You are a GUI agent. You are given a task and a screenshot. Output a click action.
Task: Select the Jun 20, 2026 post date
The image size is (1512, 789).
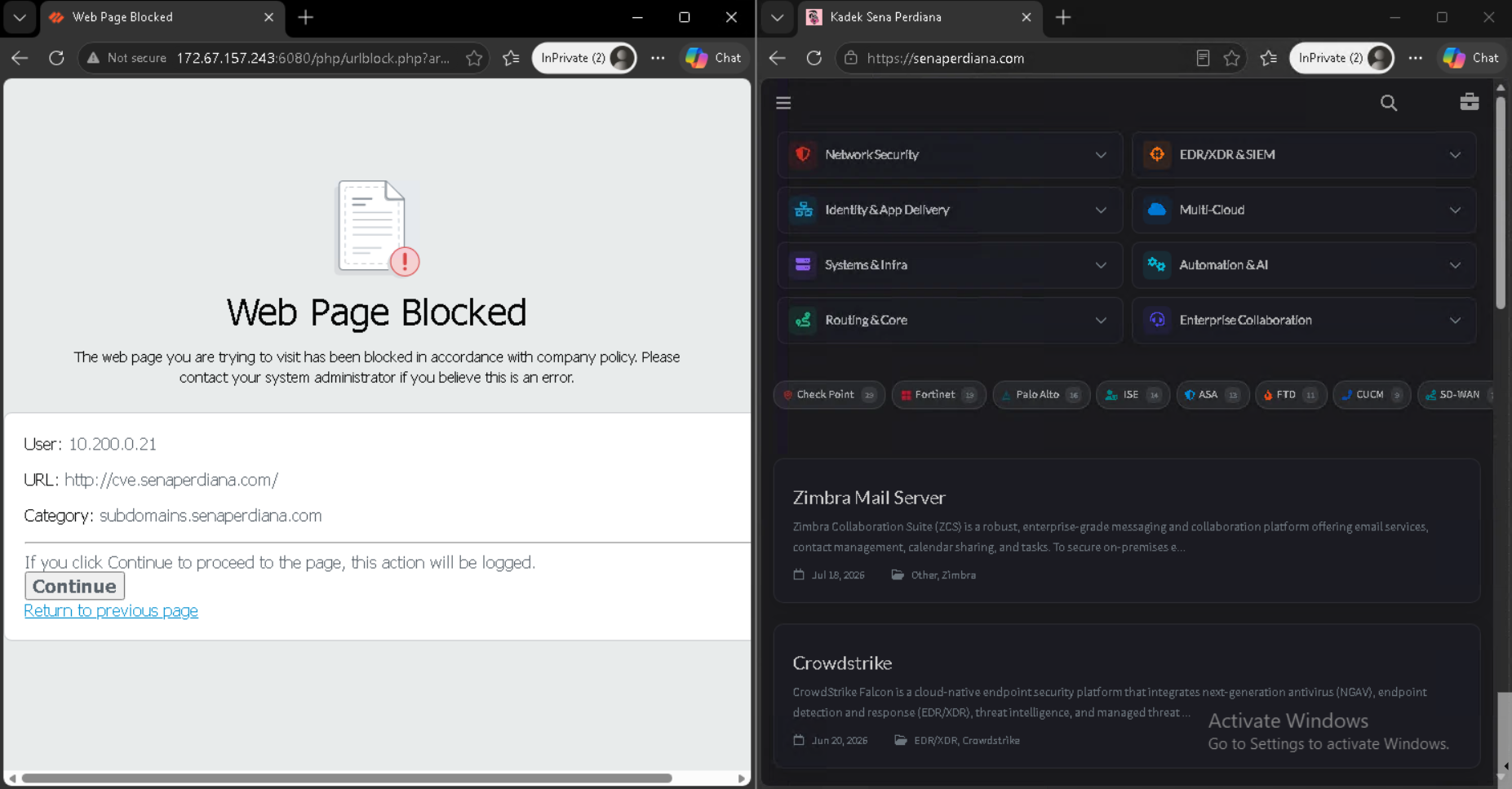[840, 741]
